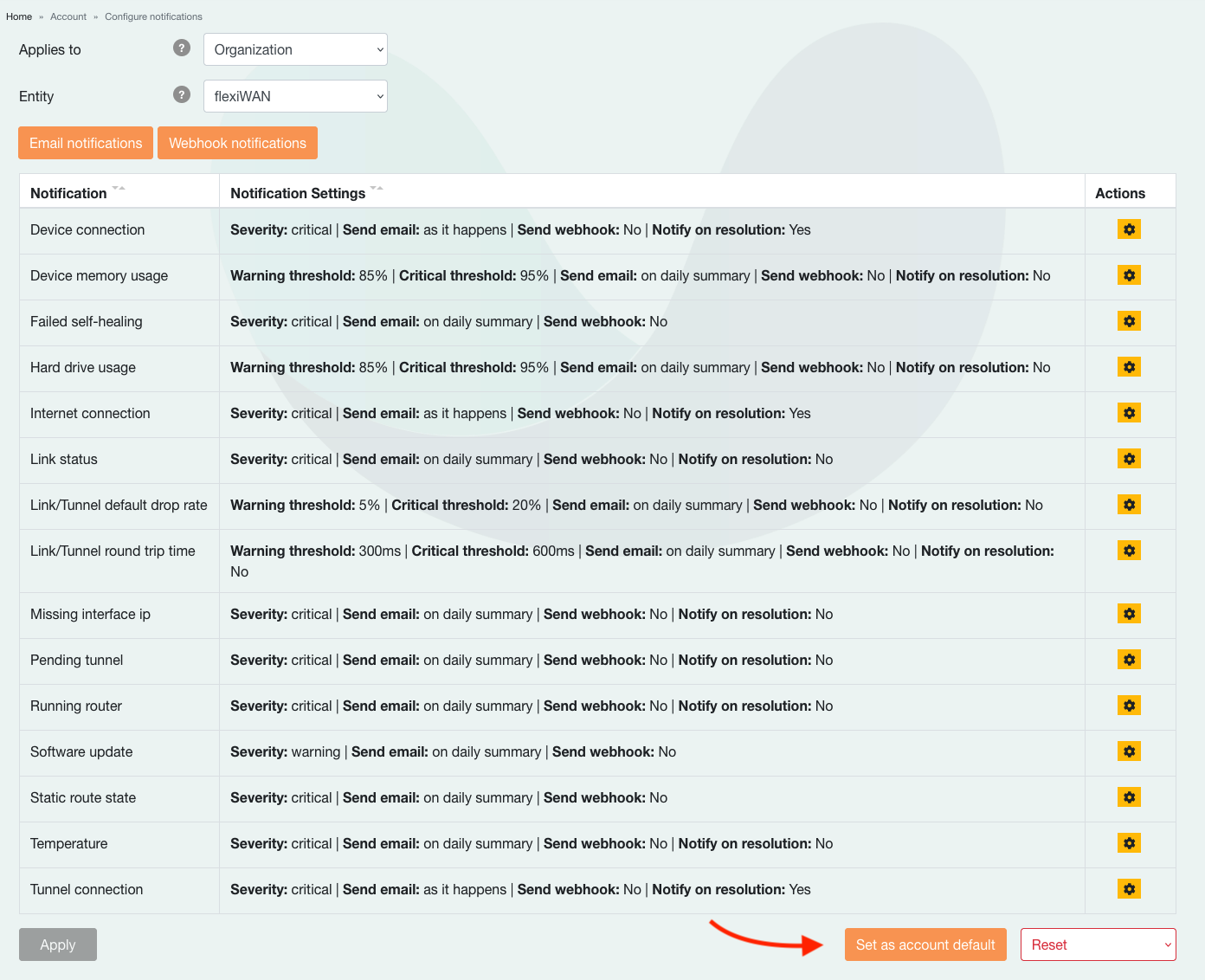Select the Failed self-healing row name

pyautogui.click(x=86, y=321)
